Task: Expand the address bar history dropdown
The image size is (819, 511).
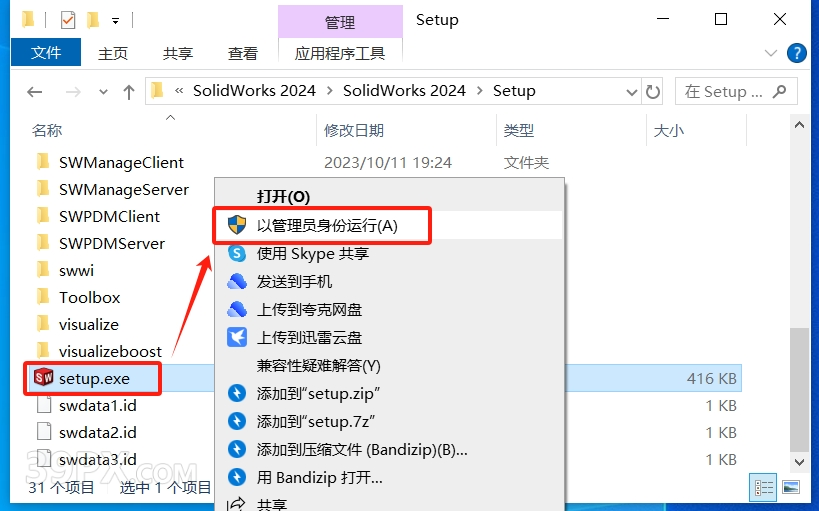Action: pos(631,92)
